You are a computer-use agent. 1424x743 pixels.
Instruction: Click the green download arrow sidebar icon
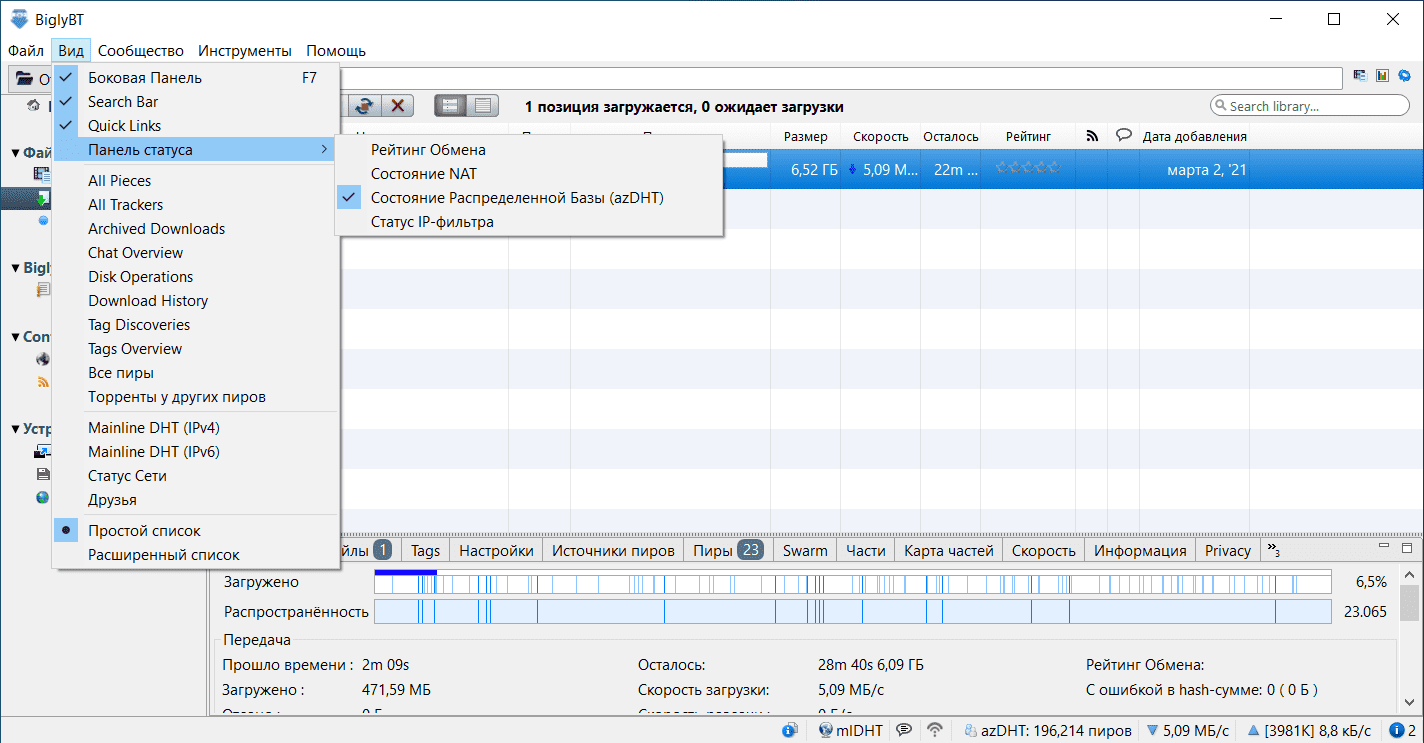44,198
